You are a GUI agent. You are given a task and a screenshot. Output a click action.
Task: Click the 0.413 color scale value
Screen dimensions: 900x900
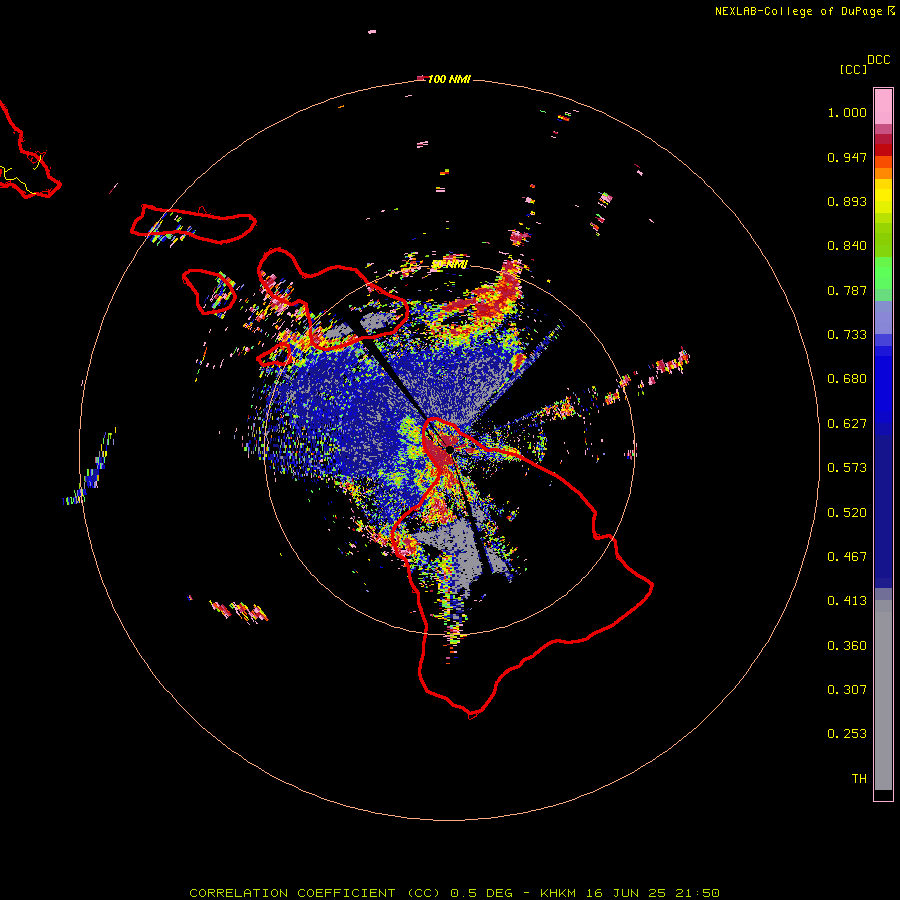847,601
